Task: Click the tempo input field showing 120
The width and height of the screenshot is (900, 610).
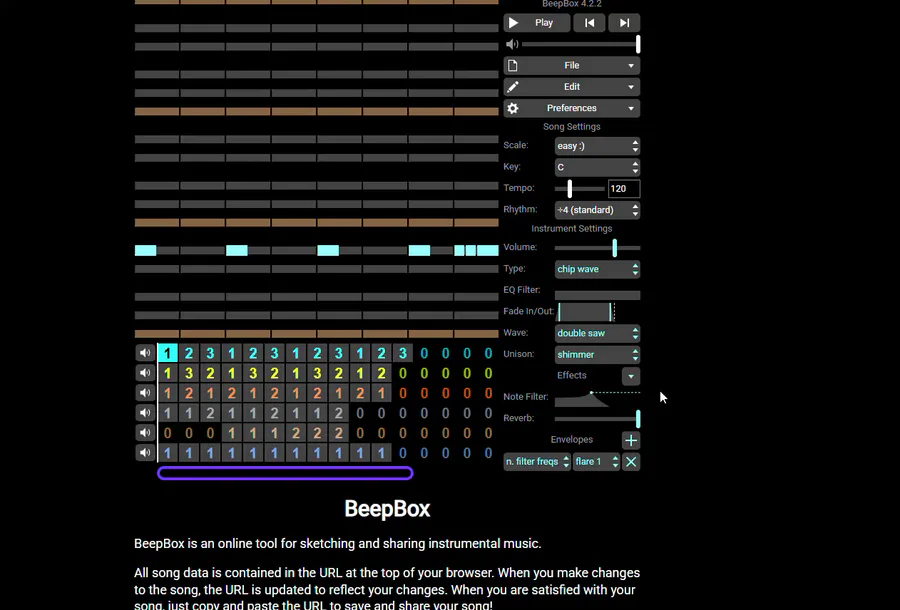Action: pyautogui.click(x=624, y=188)
